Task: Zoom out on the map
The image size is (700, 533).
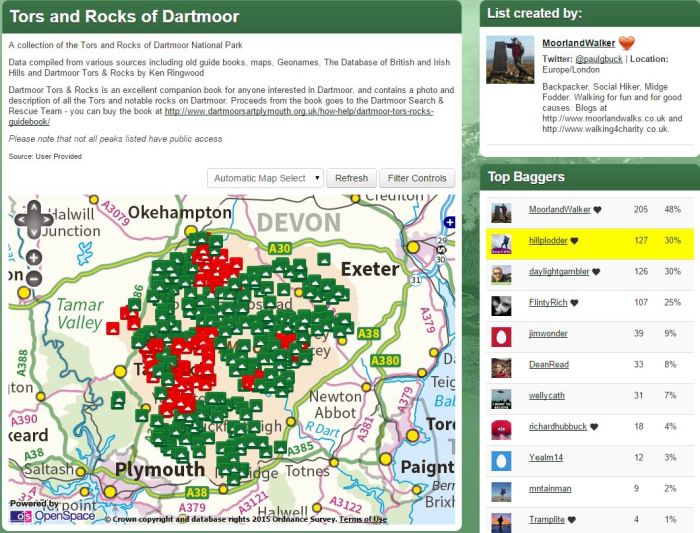Action: pyautogui.click(x=34, y=277)
